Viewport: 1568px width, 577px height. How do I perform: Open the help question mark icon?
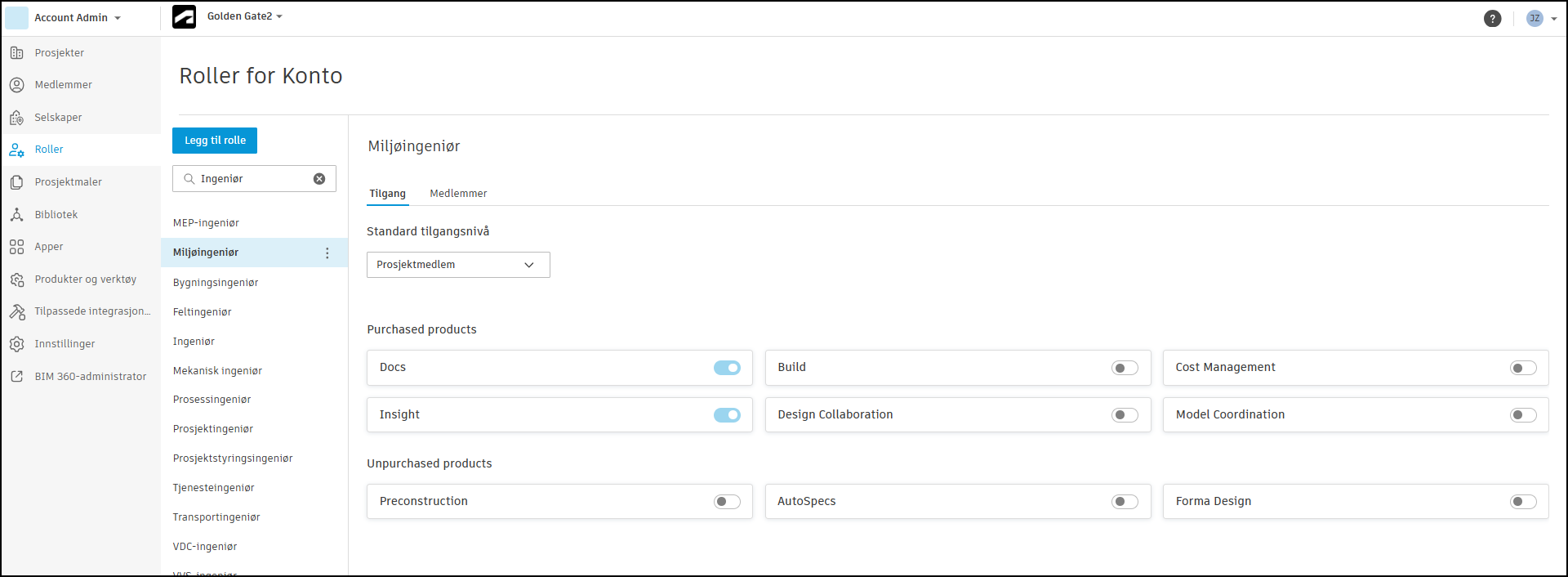click(x=1492, y=18)
